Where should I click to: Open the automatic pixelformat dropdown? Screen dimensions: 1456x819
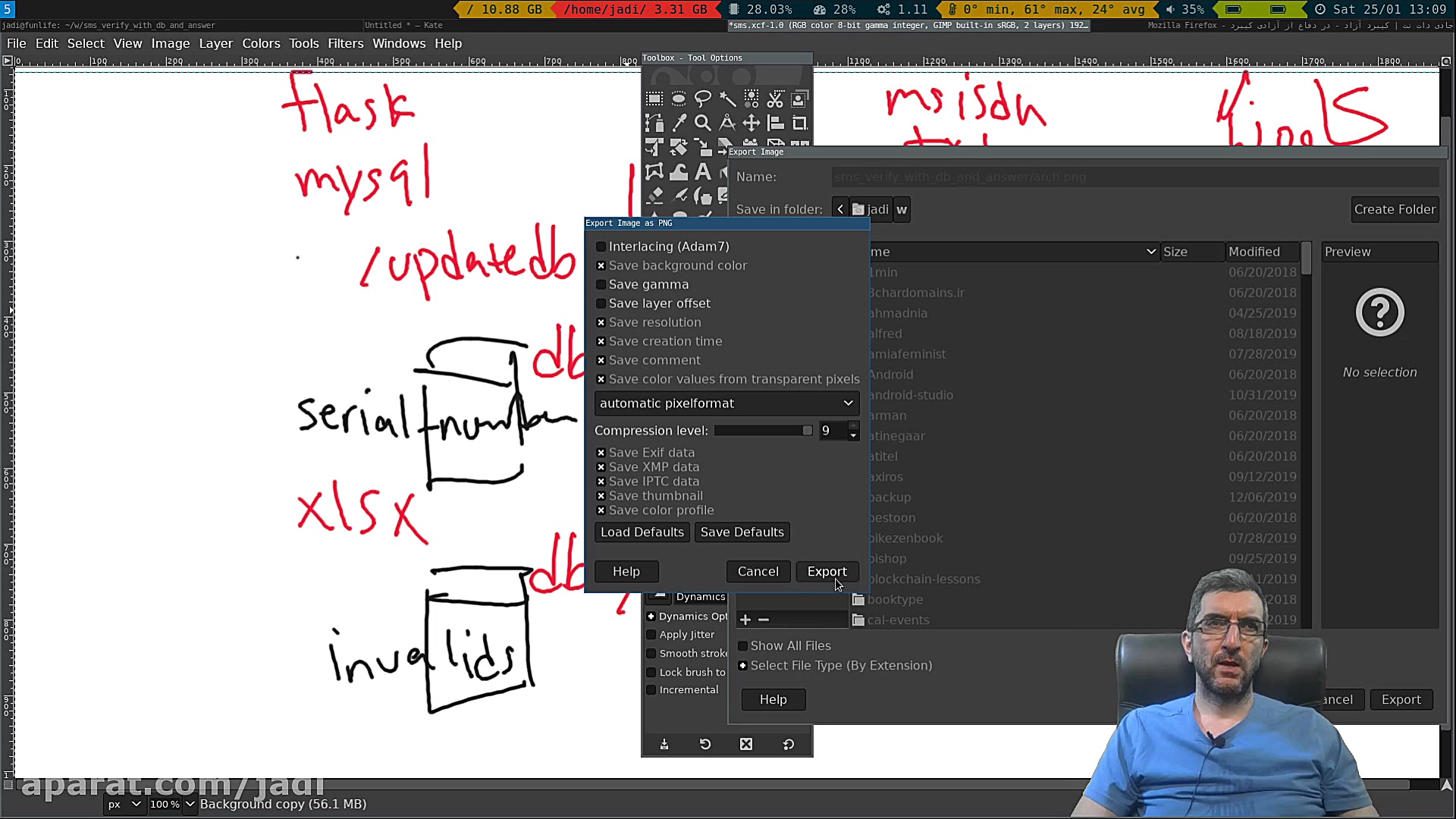pos(726,403)
